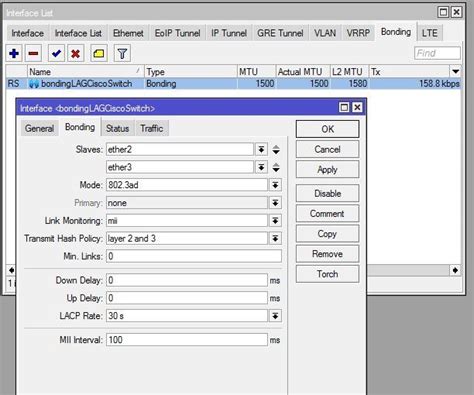Enable interface using blue checkmark icon
Image resolution: width=474 pixels, height=395 pixels.
coord(56,53)
